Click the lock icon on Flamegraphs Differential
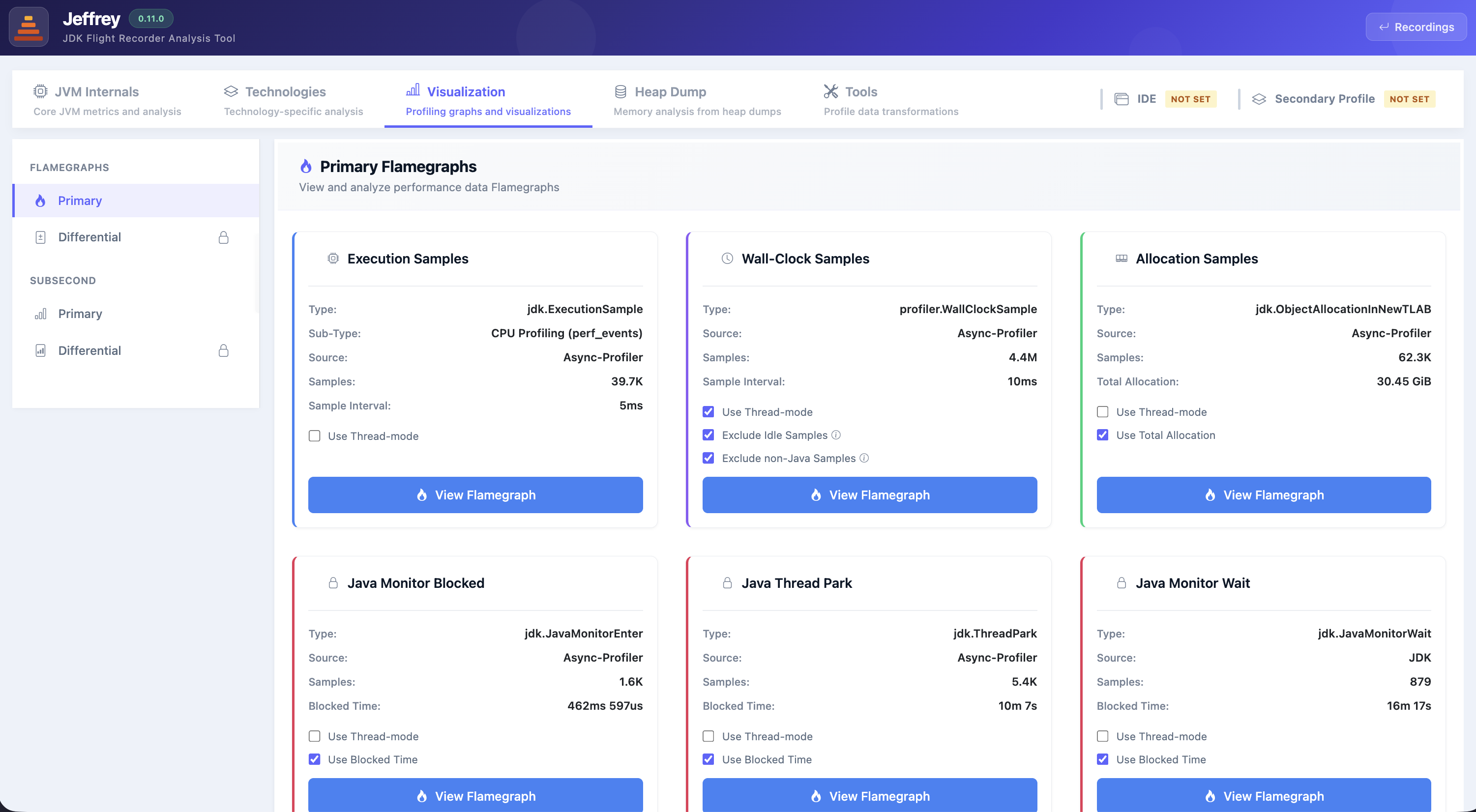Screen dimensions: 1476x812 (x=223, y=237)
